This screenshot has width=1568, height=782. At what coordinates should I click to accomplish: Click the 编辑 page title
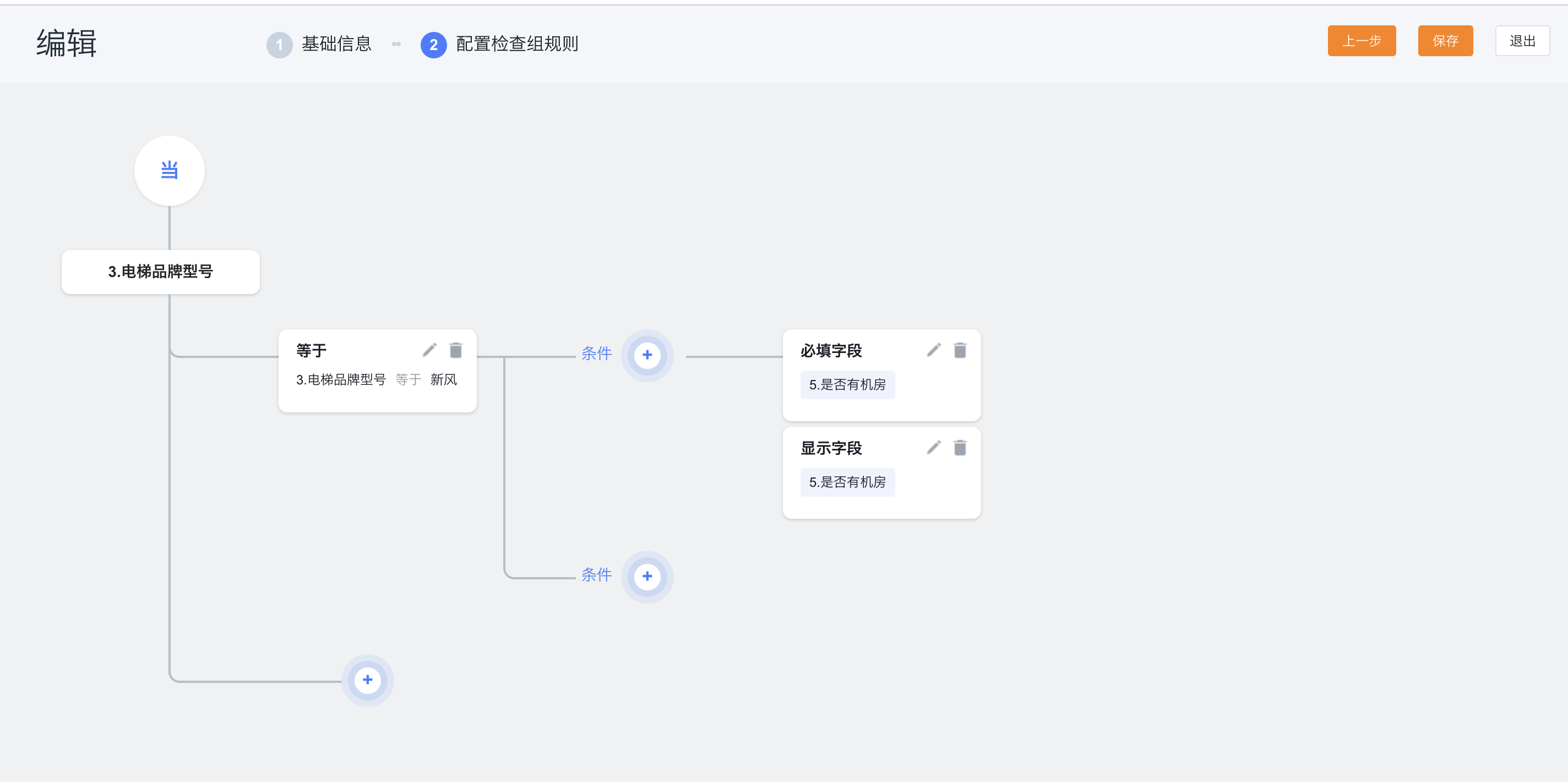tap(67, 44)
